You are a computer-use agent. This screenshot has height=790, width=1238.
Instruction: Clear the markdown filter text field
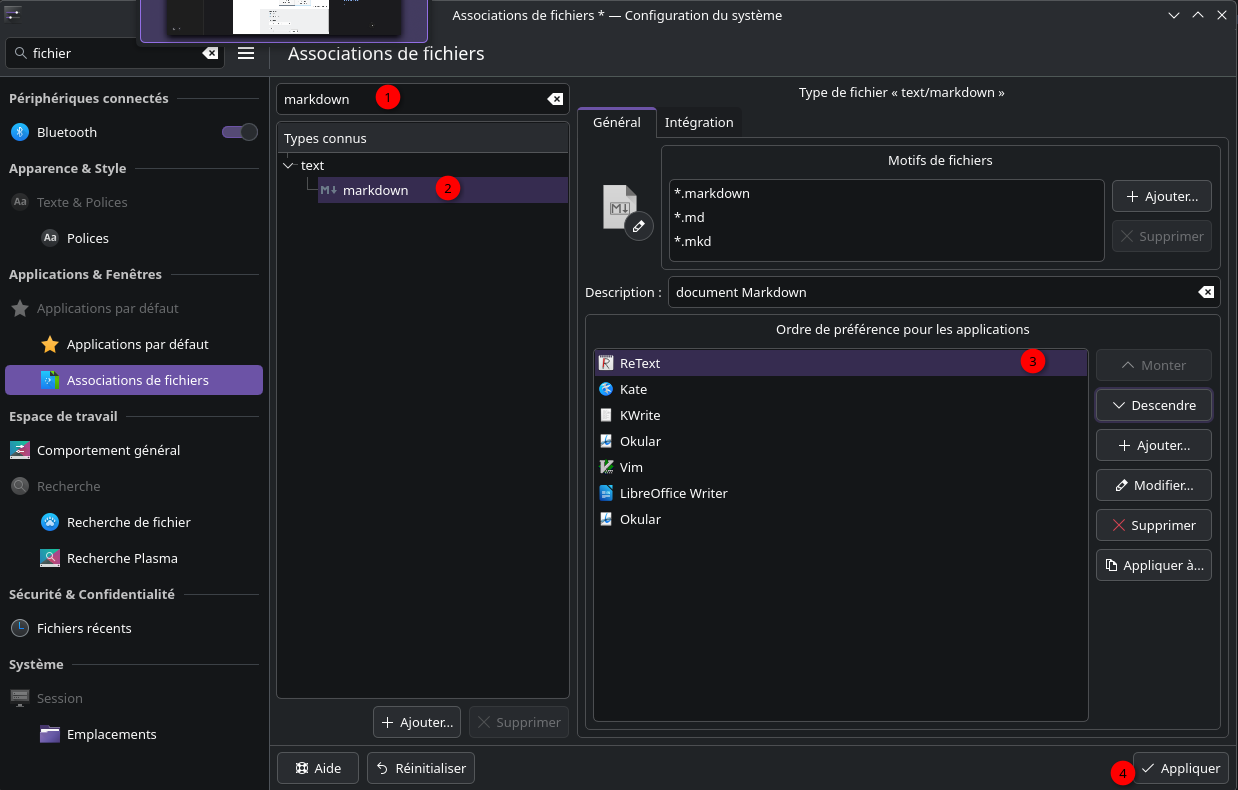555,99
